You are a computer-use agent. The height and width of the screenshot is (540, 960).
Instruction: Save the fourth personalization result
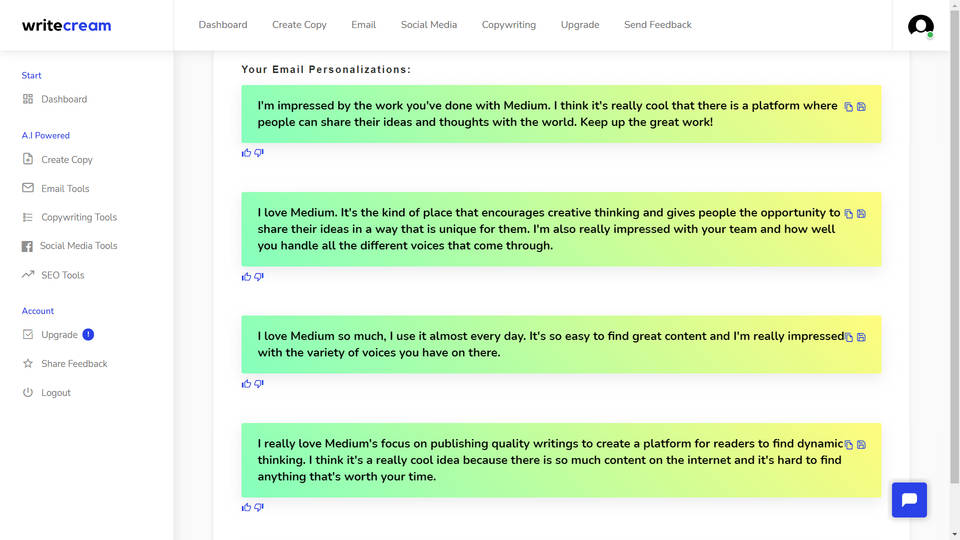(861, 445)
